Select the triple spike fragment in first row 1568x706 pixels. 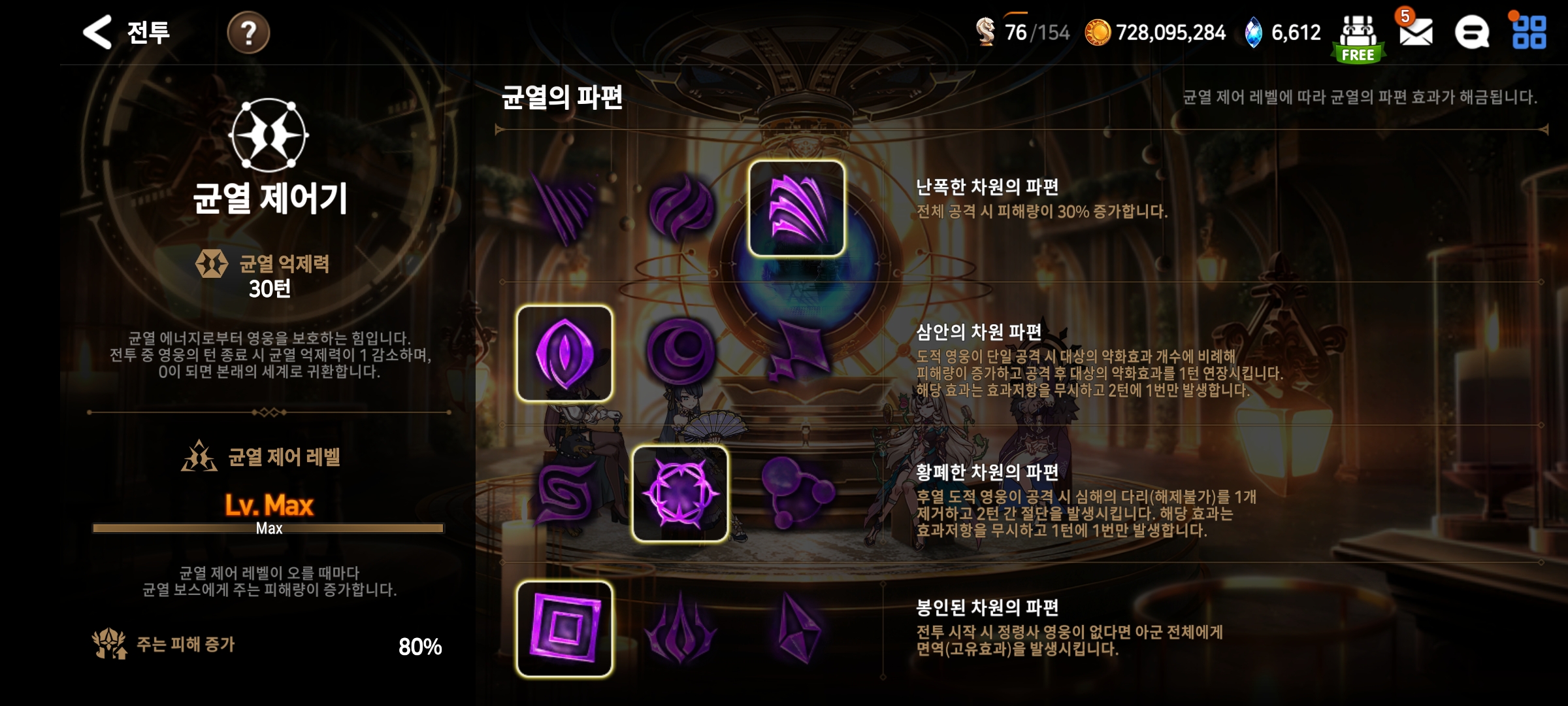[x=564, y=208]
